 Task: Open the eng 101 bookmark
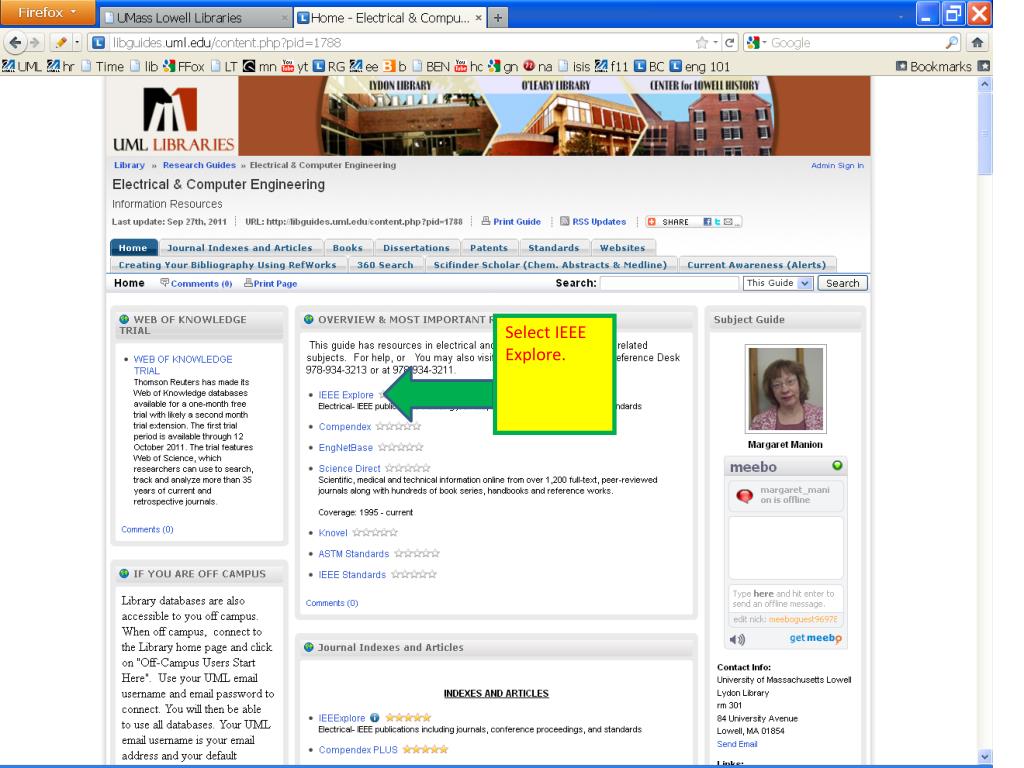(x=700, y=67)
